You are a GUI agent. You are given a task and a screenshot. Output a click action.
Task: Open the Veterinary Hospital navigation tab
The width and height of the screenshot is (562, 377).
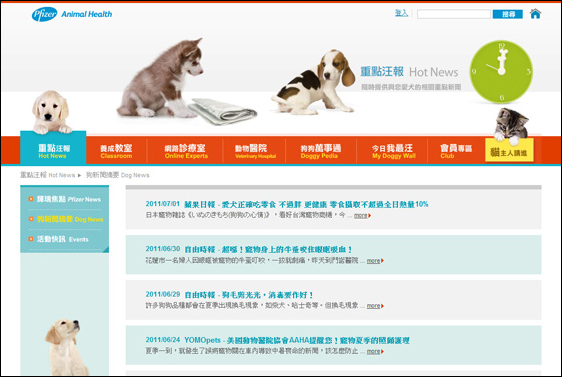254,151
